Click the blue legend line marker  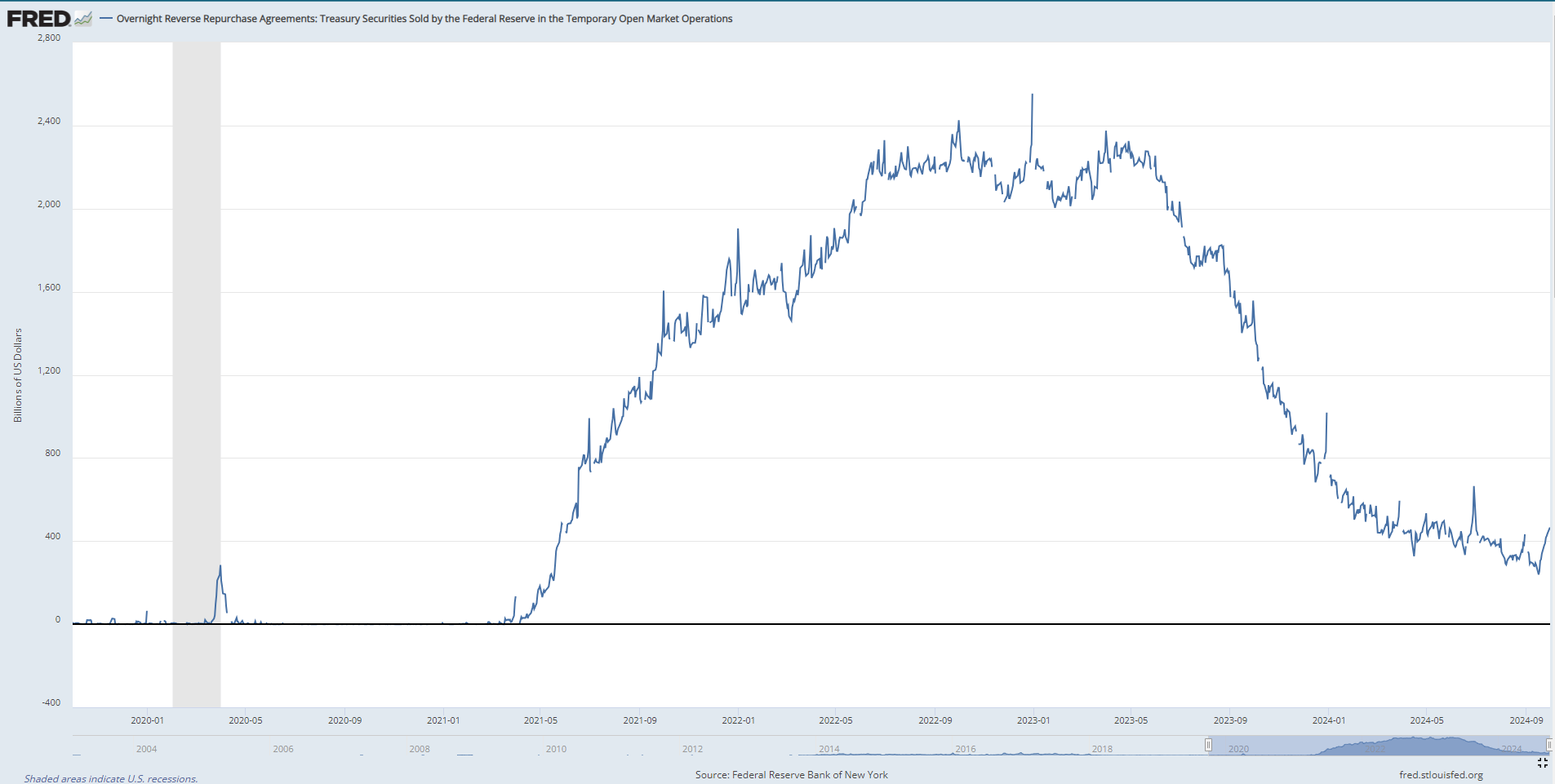[105, 19]
